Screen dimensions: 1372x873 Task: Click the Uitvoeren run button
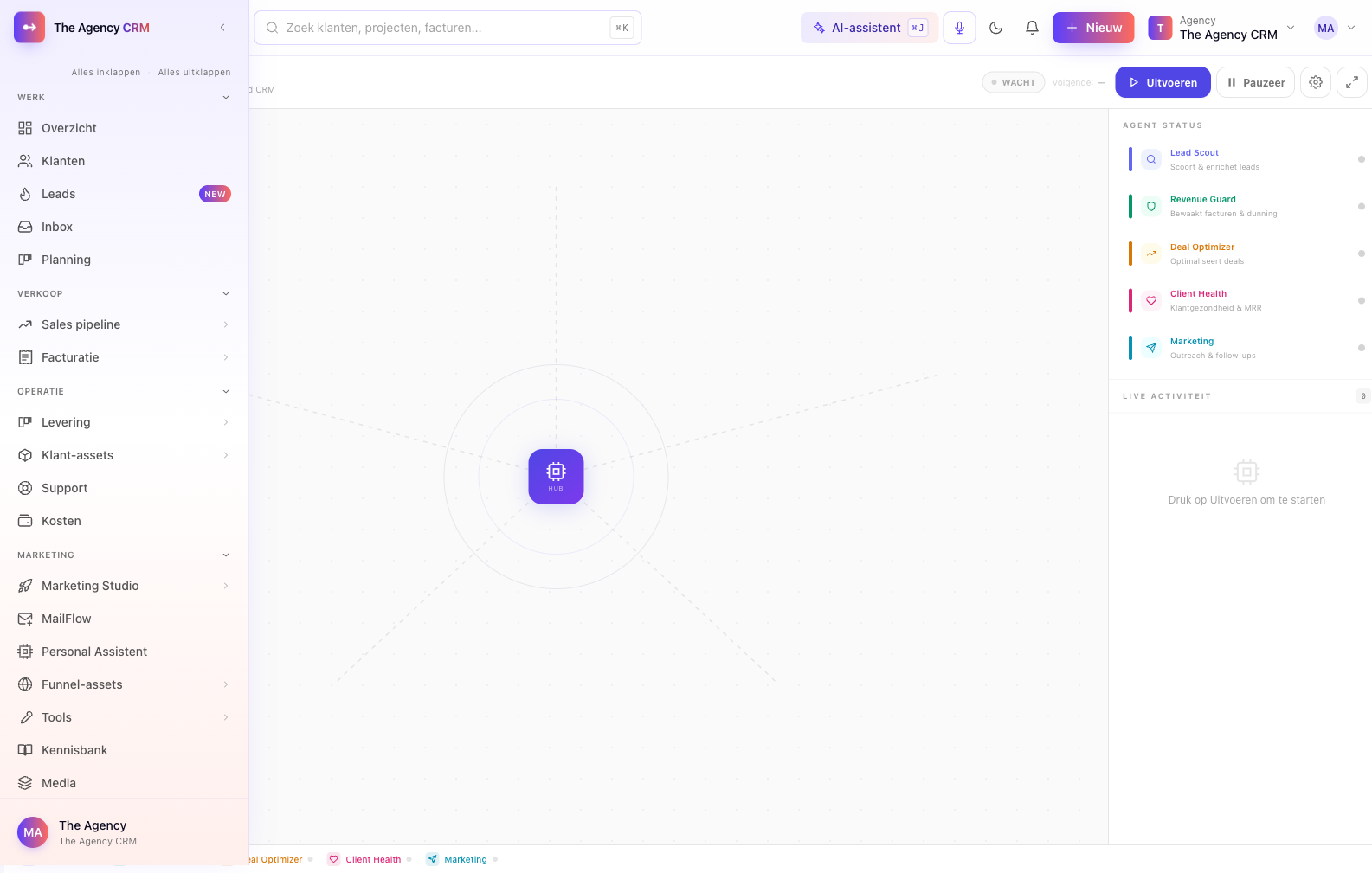coord(1163,82)
